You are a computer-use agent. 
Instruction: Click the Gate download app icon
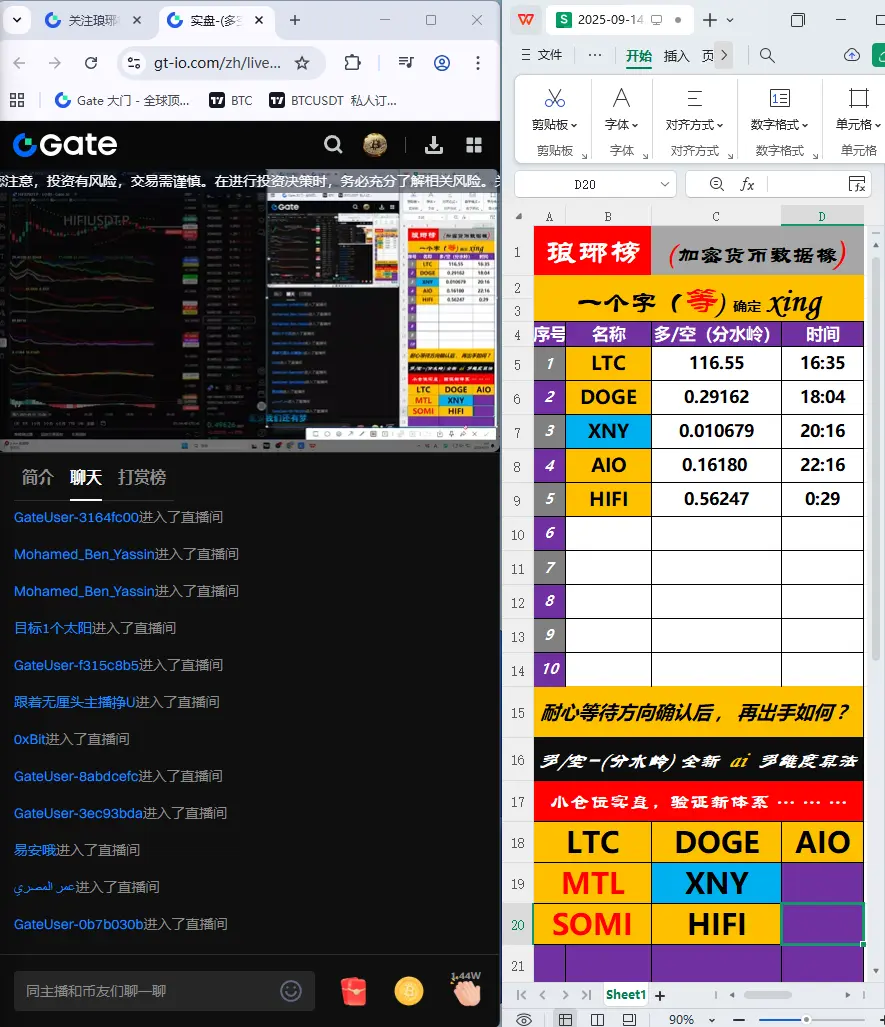[x=434, y=145]
